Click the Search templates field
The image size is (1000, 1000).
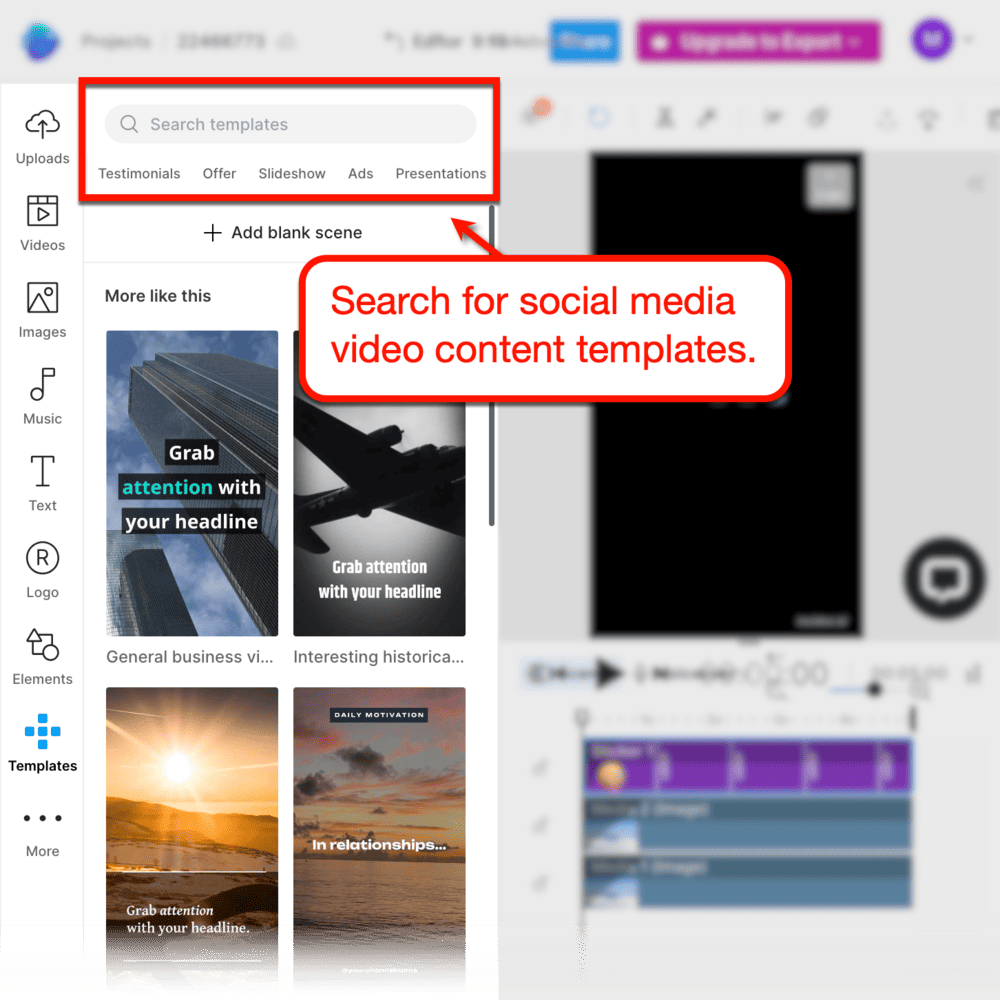288,124
